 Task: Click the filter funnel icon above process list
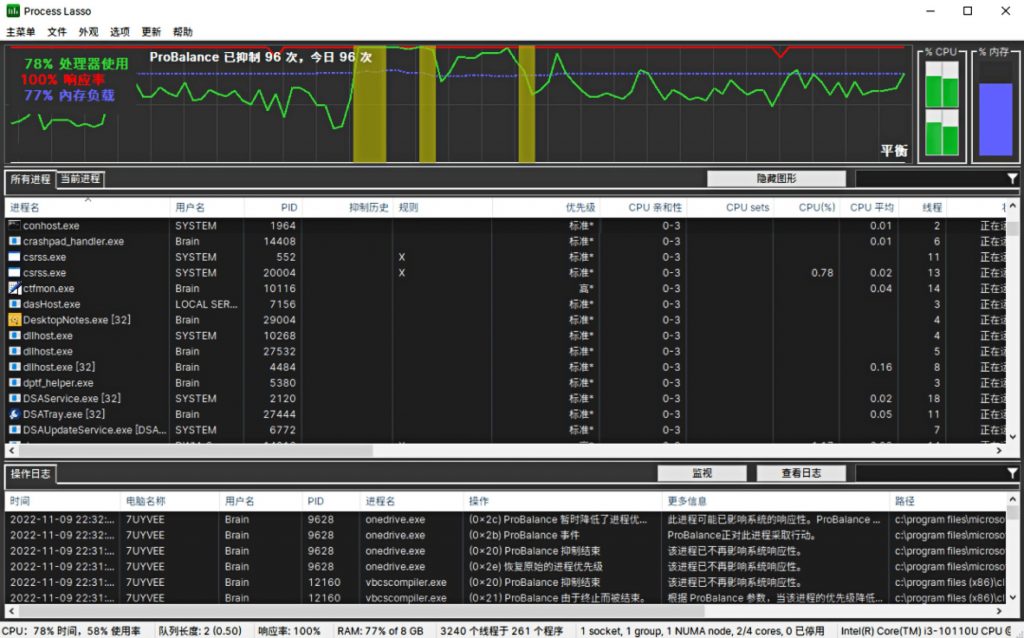[1012, 178]
